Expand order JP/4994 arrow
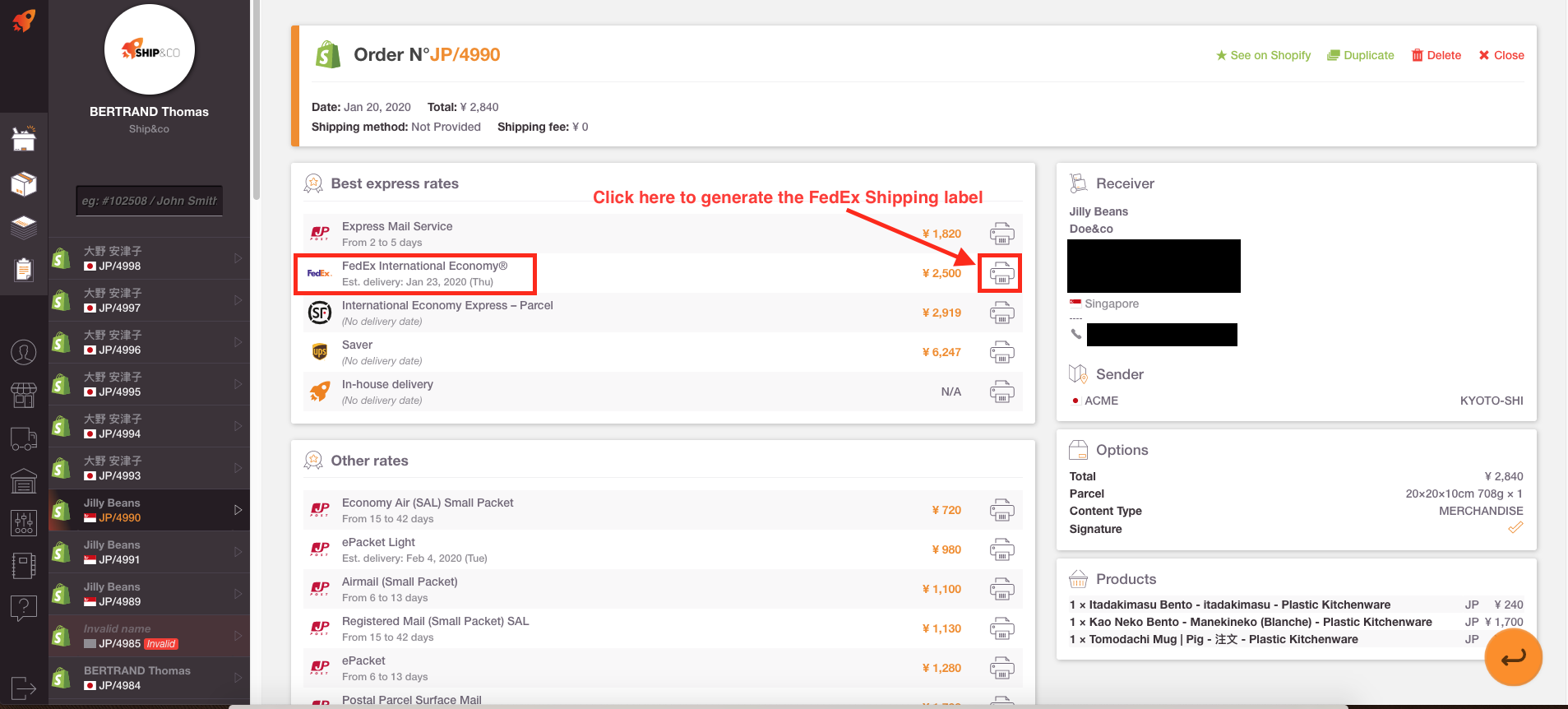Image resolution: width=1568 pixels, height=709 pixels. point(238,426)
